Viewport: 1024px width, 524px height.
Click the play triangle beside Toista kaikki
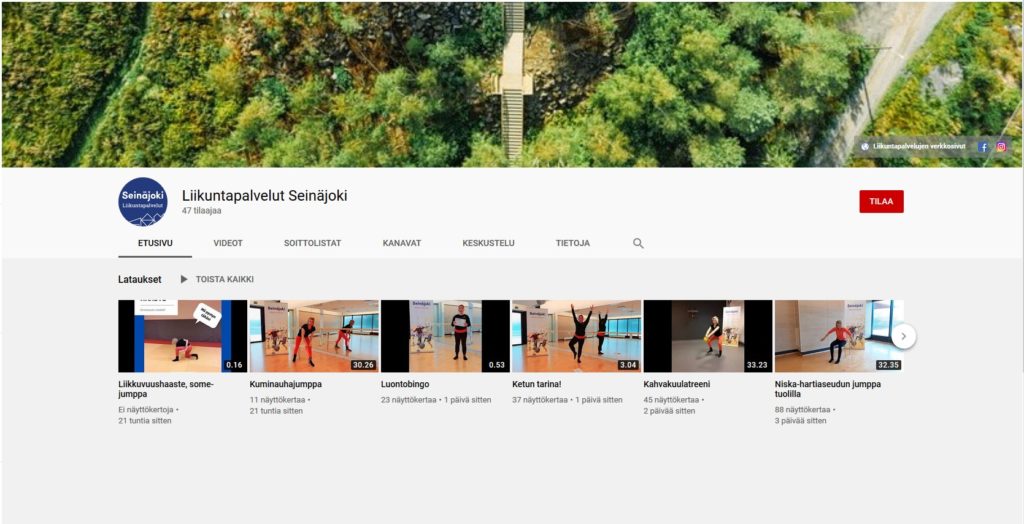tap(184, 279)
